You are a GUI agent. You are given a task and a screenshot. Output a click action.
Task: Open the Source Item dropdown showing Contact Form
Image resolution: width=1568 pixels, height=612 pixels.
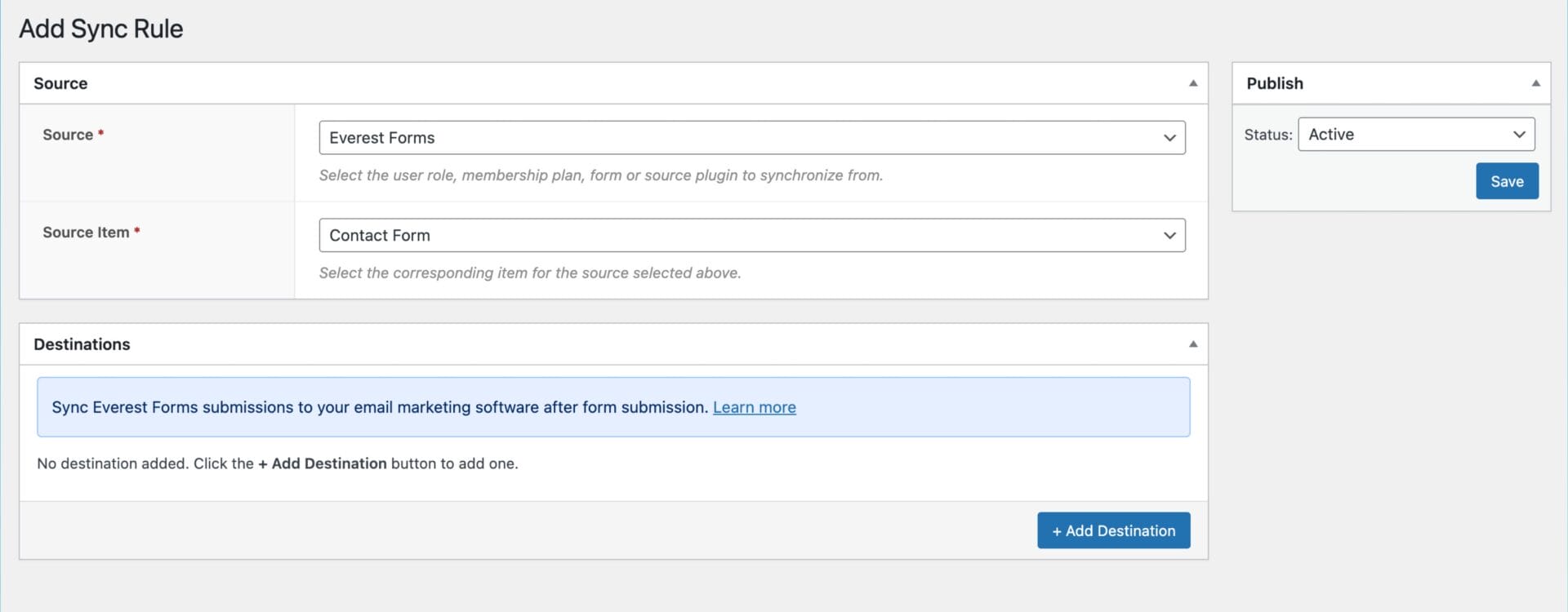coord(751,235)
